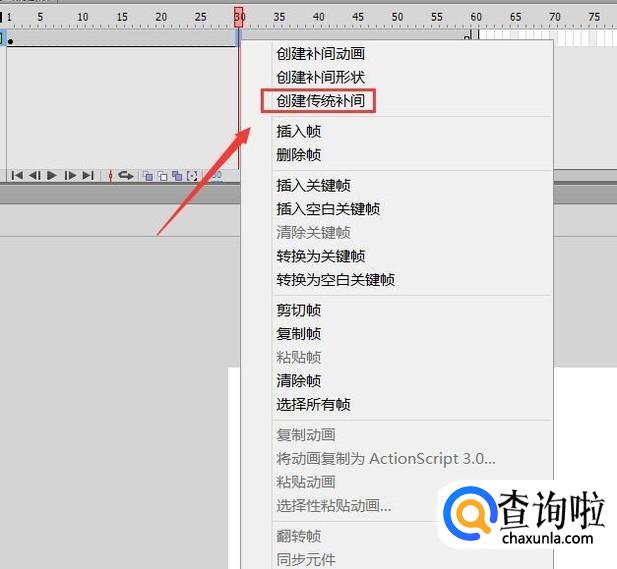This screenshot has width=617, height=569.
Task: Choose 剪切帧 from the menu
Action: [298, 310]
